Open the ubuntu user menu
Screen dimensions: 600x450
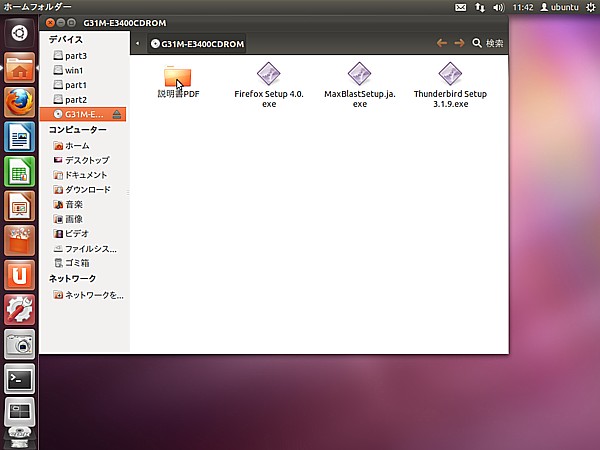point(559,7)
